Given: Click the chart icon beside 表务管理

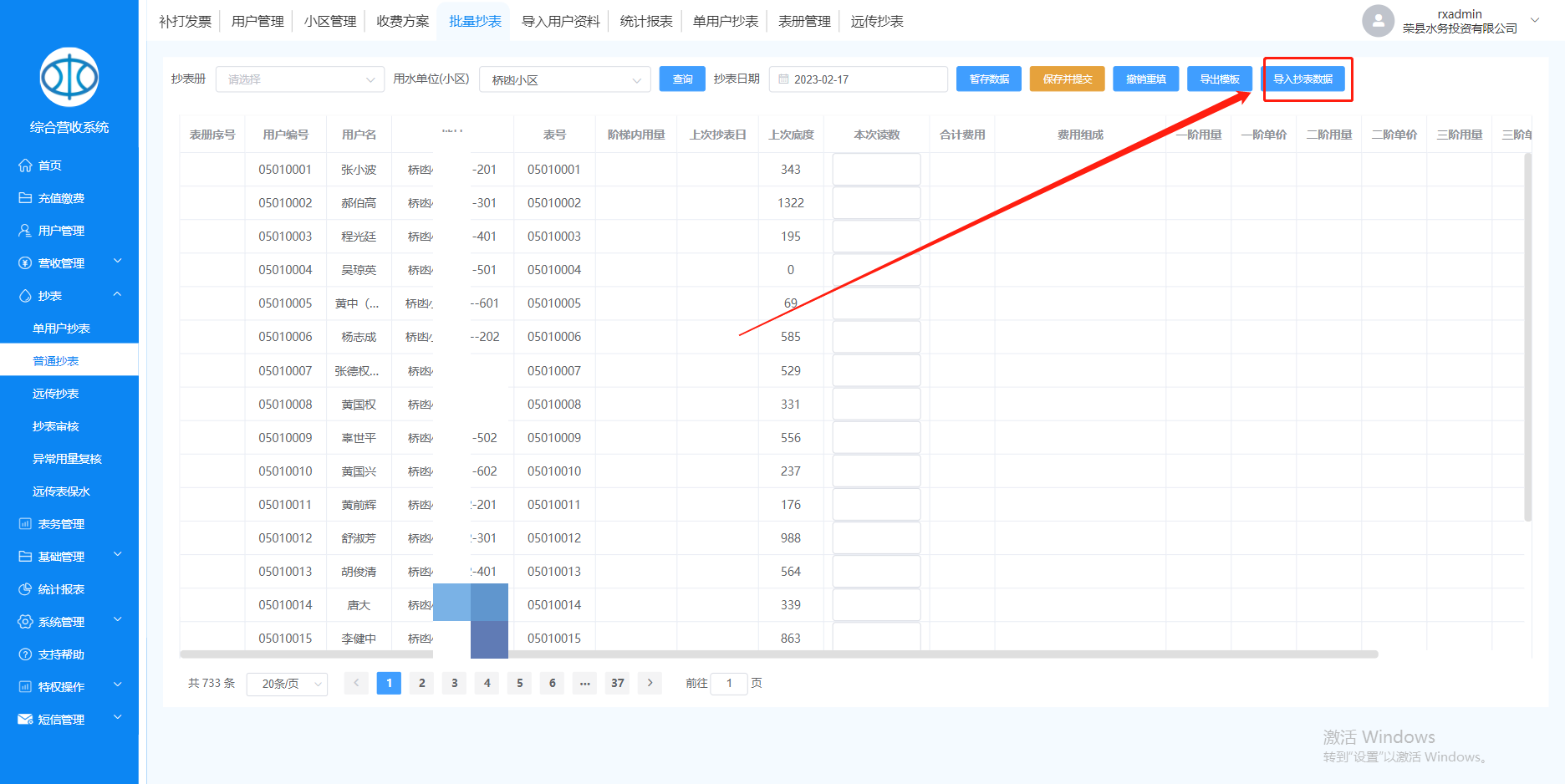Looking at the screenshot, I should pyautogui.click(x=25, y=524).
